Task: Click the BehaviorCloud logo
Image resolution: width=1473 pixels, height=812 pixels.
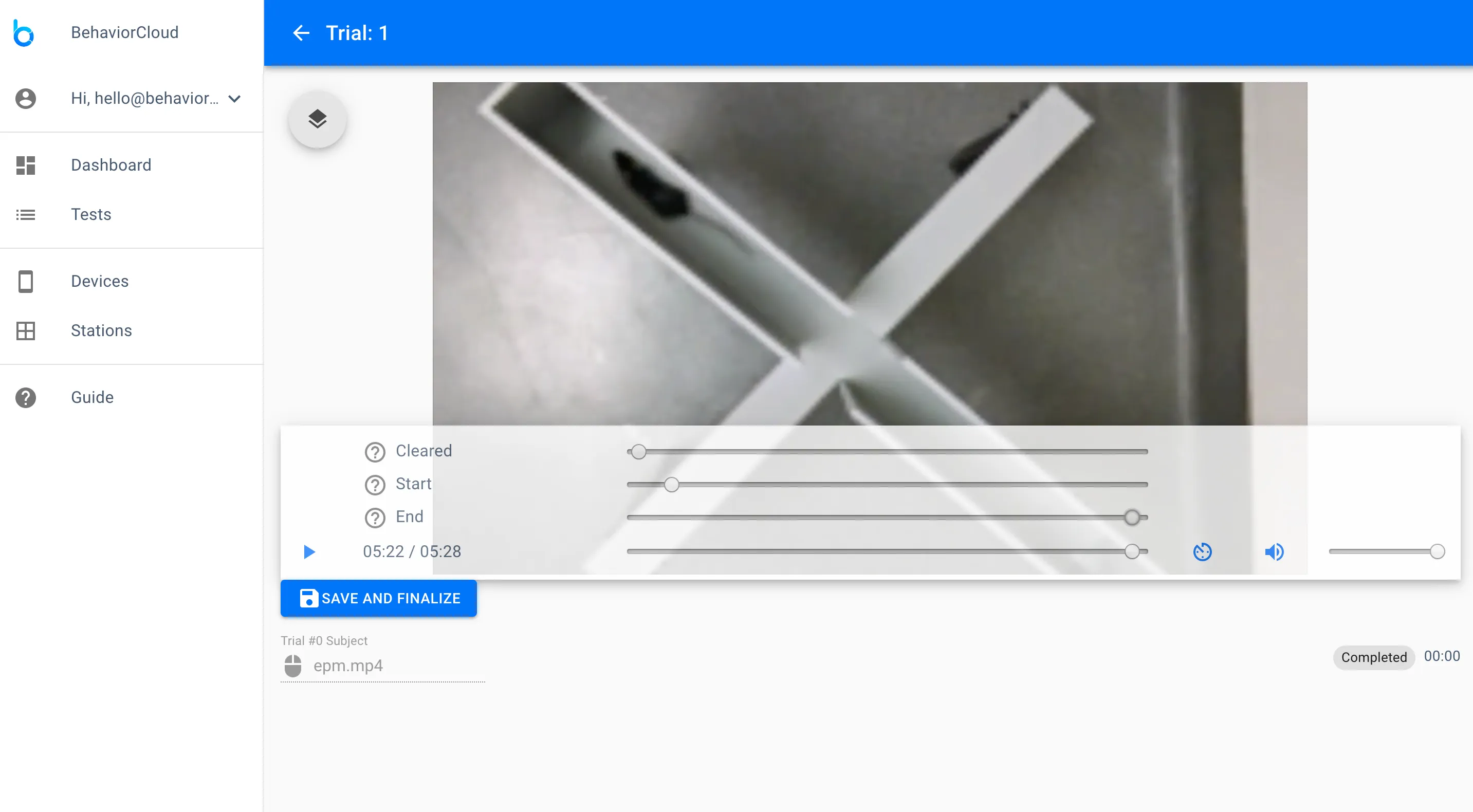Action: 24,32
